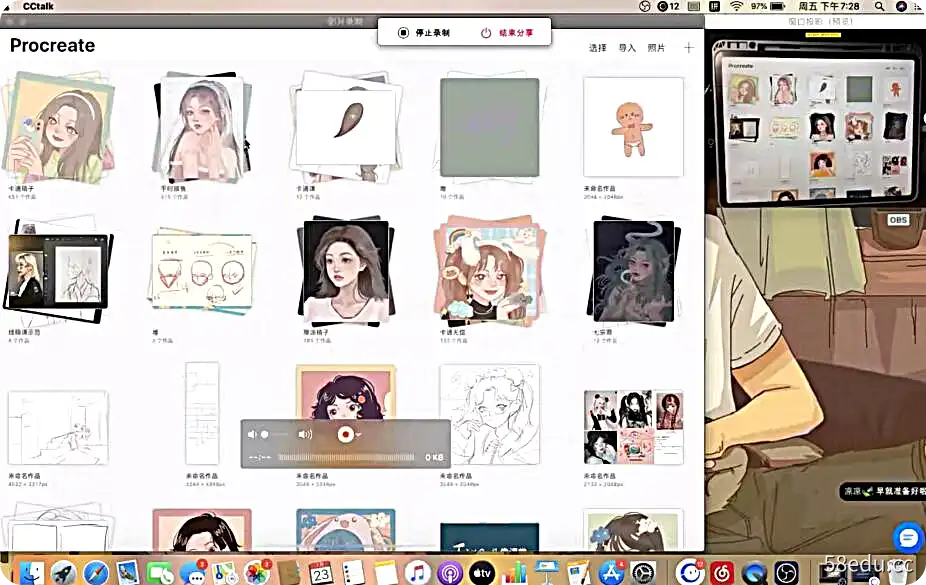Click 照片 (Photo) in the Procreate gallery header
The width and height of the screenshot is (926, 585).
[656, 48]
